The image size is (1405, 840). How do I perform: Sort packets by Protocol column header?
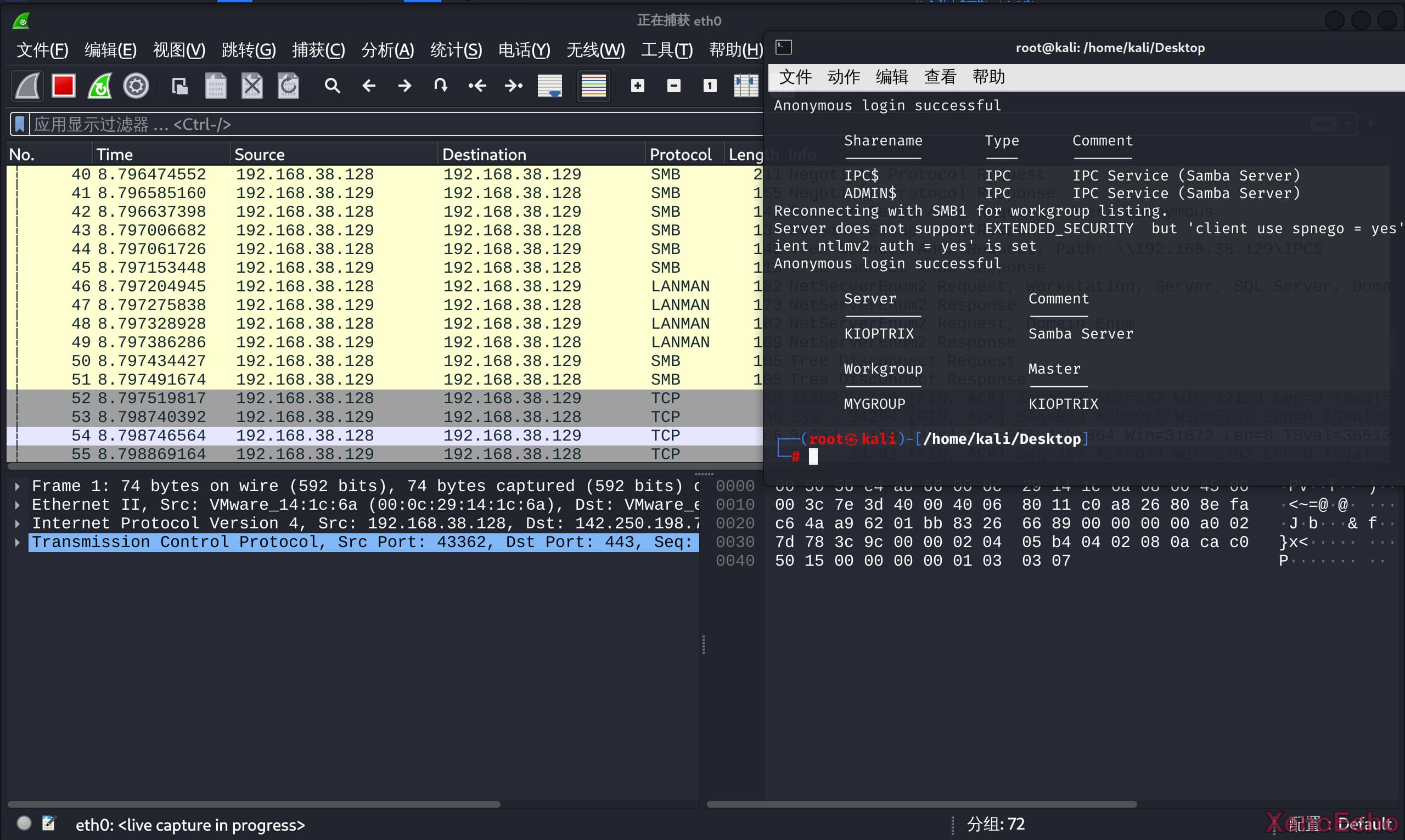click(x=680, y=155)
